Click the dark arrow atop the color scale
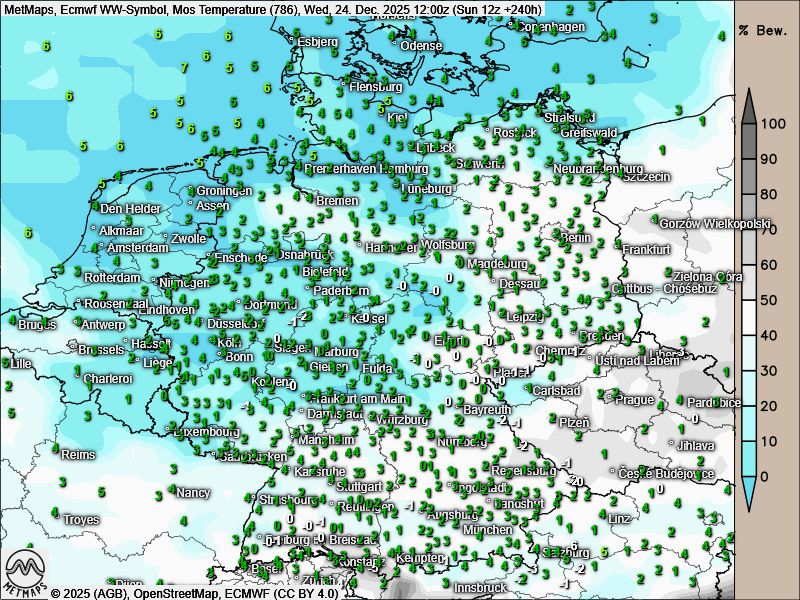 749,105
